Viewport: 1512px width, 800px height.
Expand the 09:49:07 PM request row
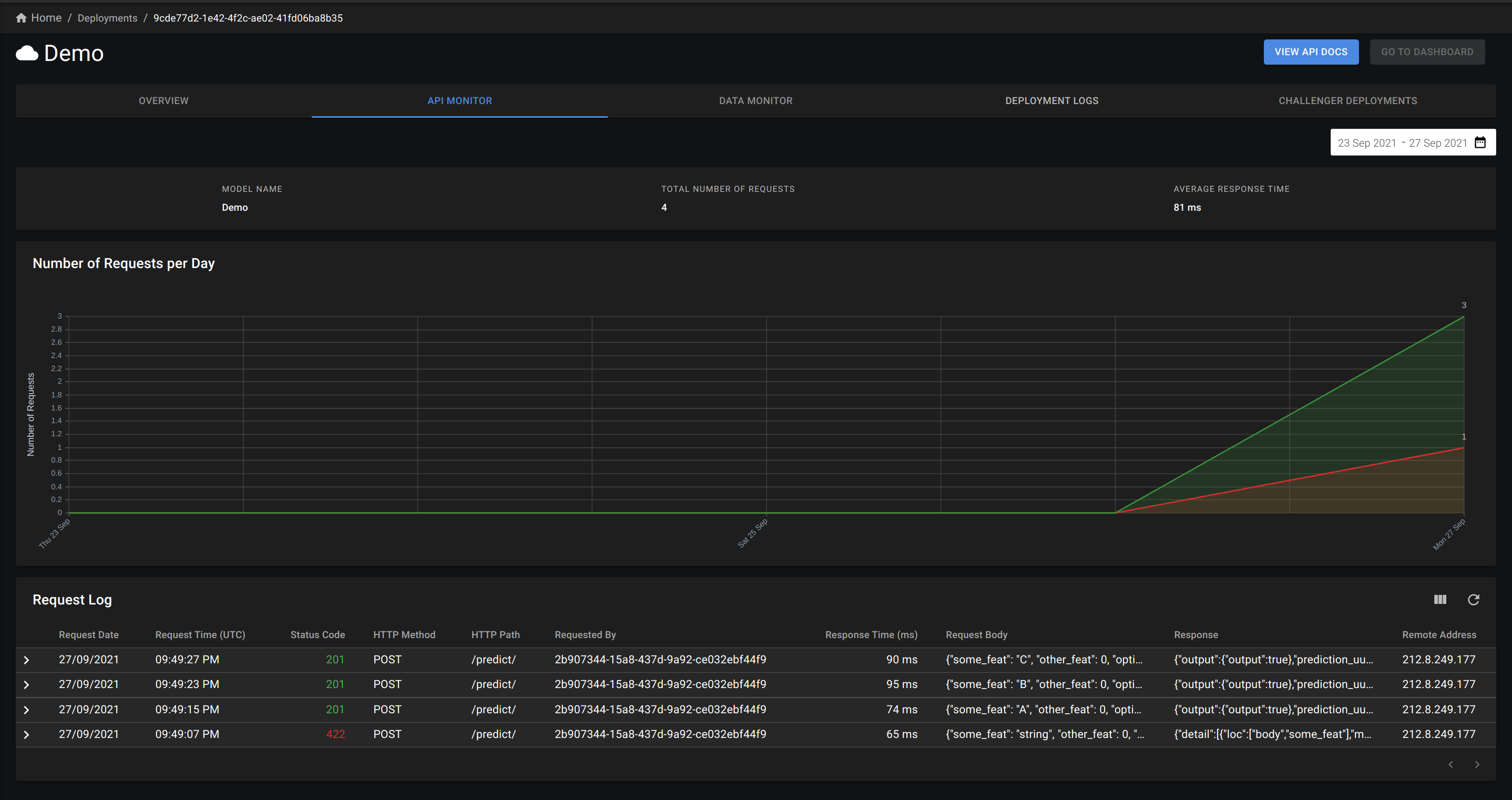[x=26, y=734]
